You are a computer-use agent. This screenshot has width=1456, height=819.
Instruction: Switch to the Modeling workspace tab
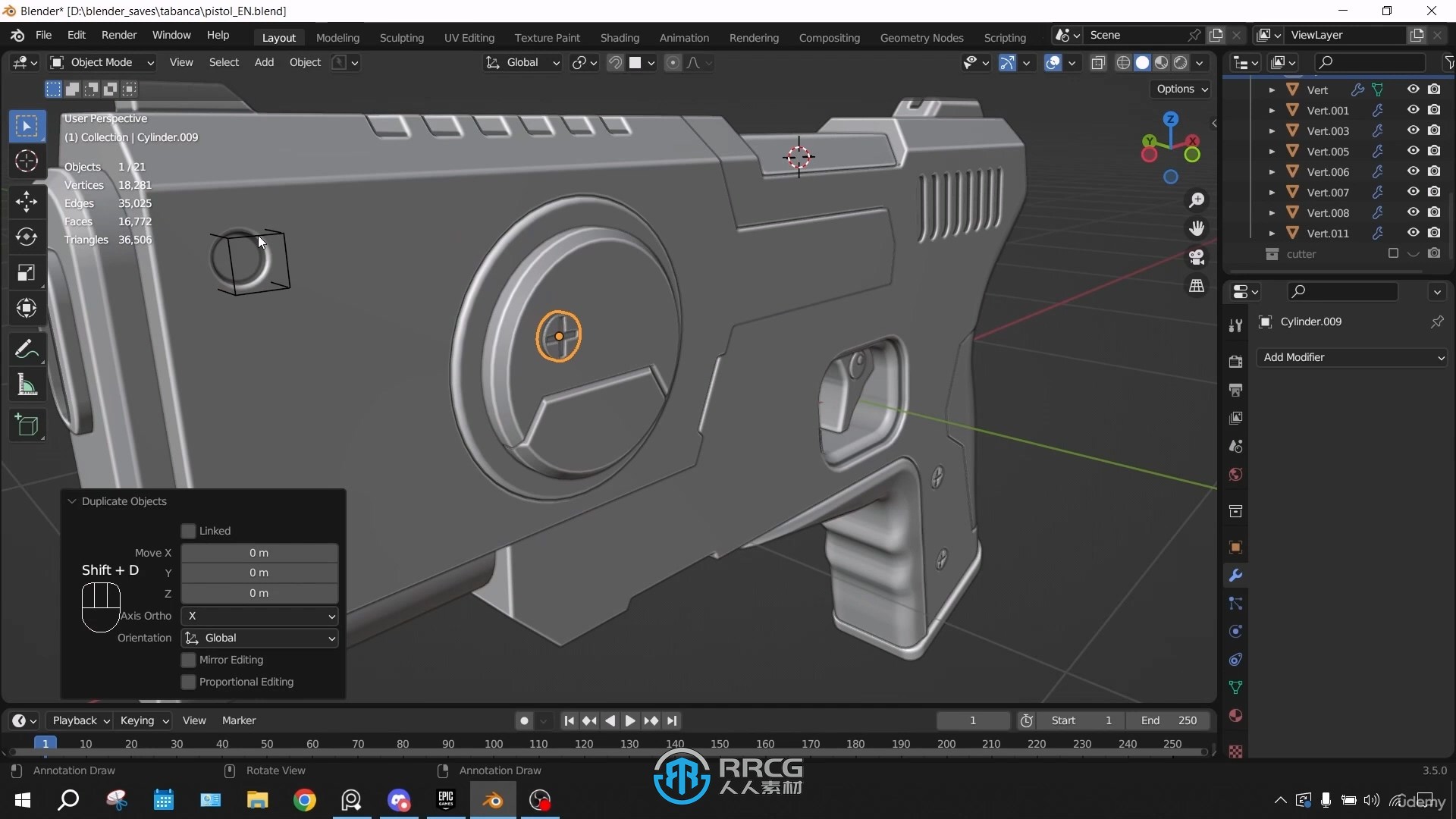click(x=337, y=37)
